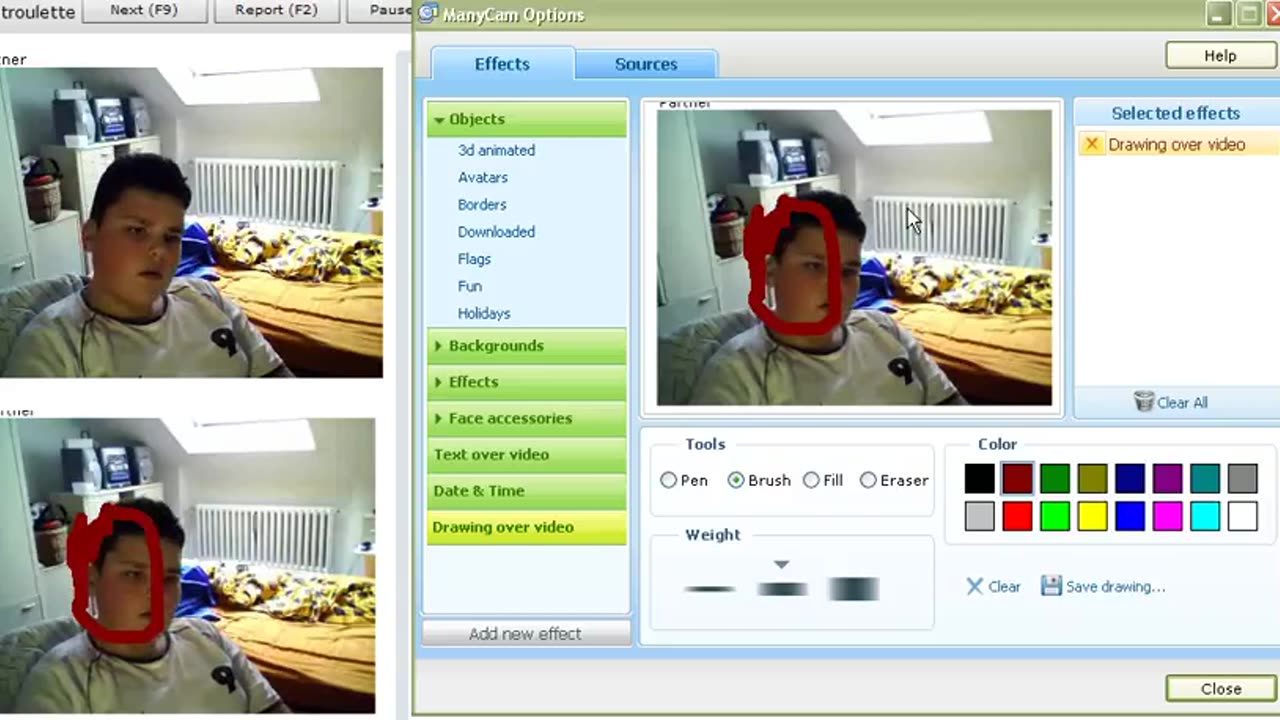Click Clear drawing link
Viewport: 1280px width, 720px height.
(x=1004, y=587)
